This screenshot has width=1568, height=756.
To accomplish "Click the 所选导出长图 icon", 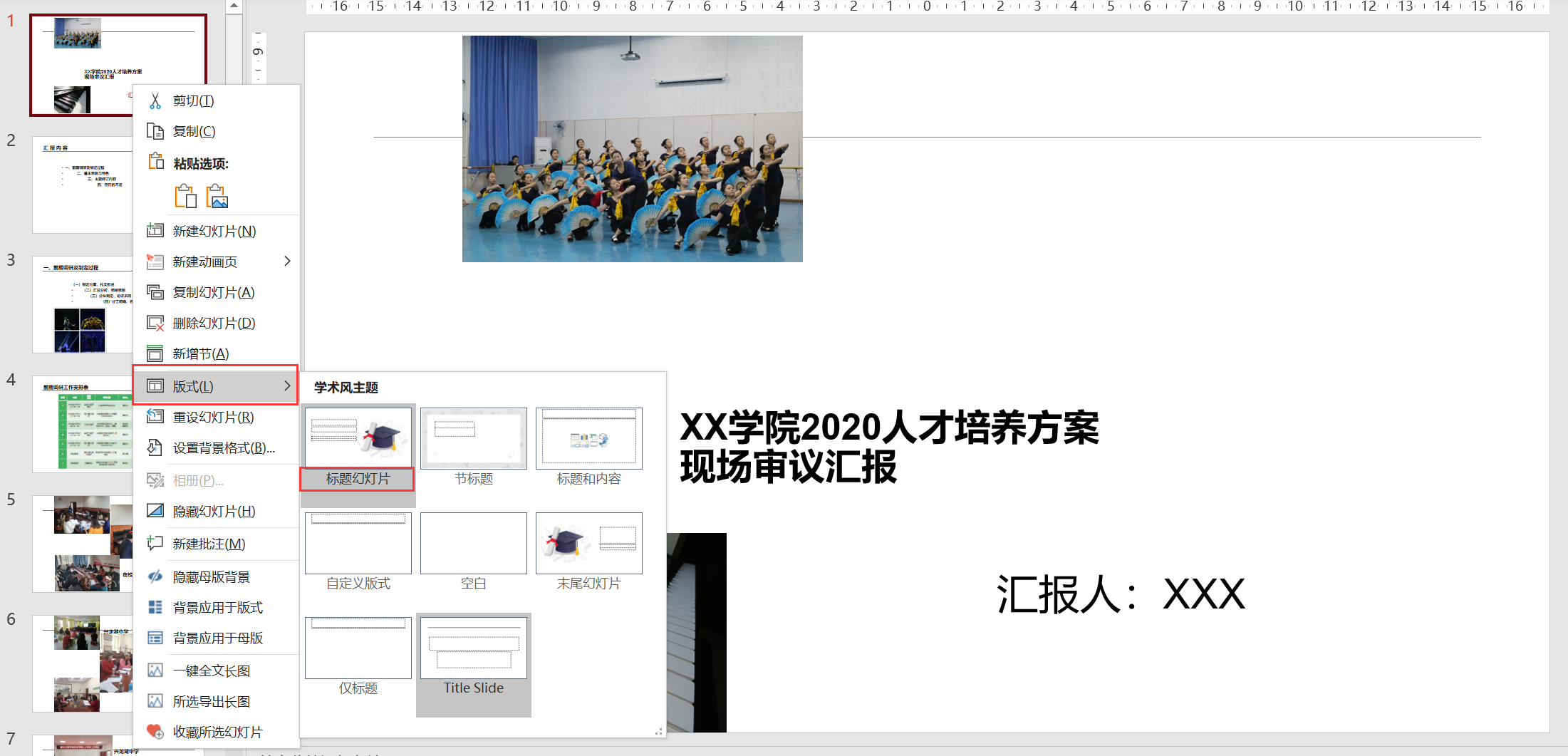I will 155,701.
